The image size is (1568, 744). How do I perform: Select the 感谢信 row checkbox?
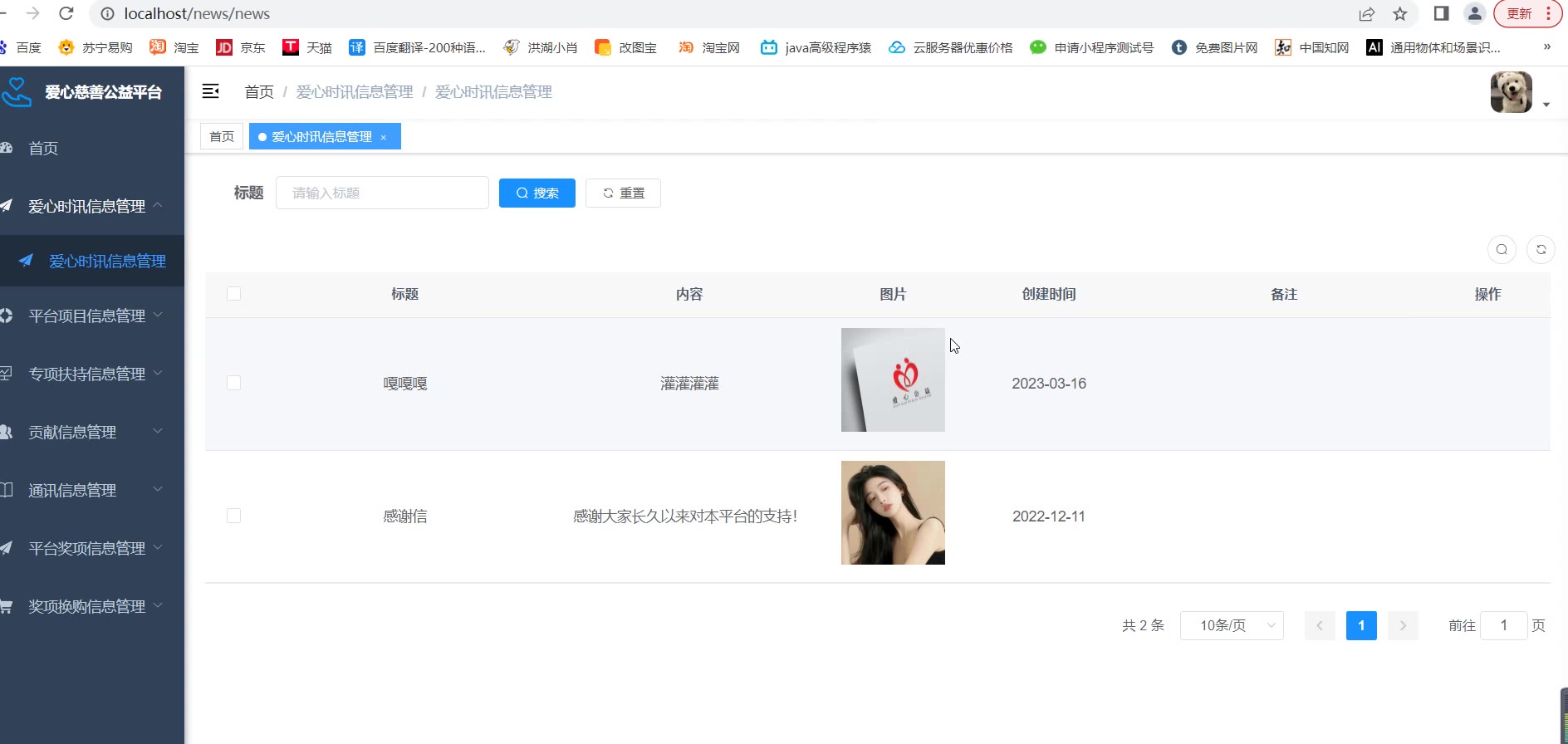pos(234,516)
